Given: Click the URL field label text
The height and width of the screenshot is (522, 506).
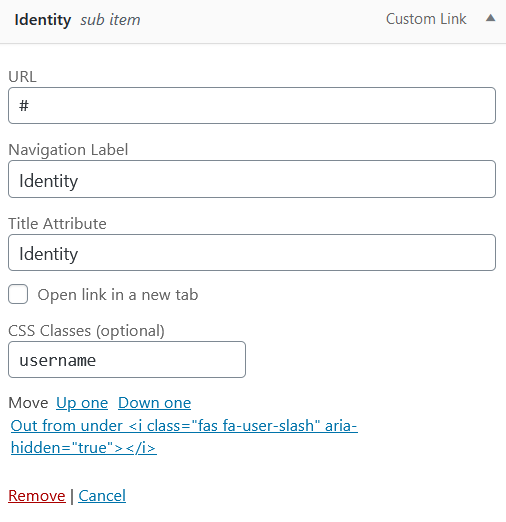Looking at the screenshot, I should pos(22,77).
